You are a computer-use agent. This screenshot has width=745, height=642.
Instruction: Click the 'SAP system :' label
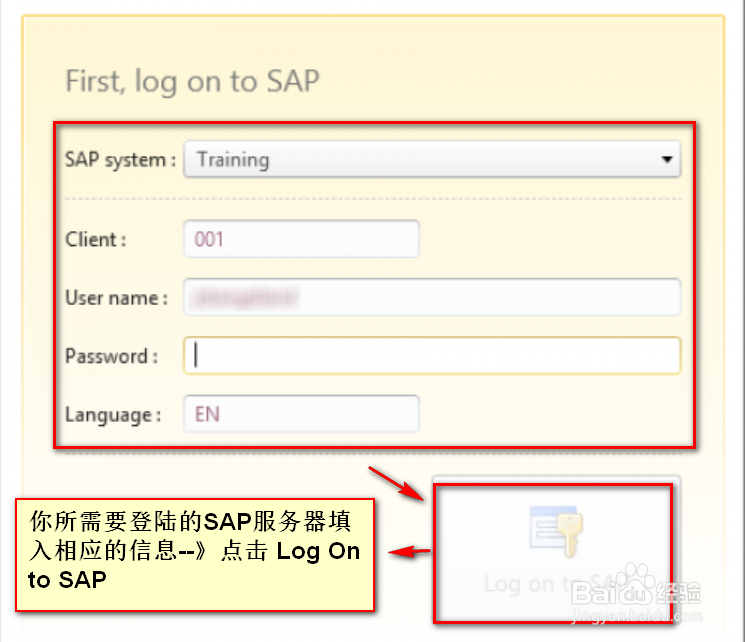click(x=121, y=160)
